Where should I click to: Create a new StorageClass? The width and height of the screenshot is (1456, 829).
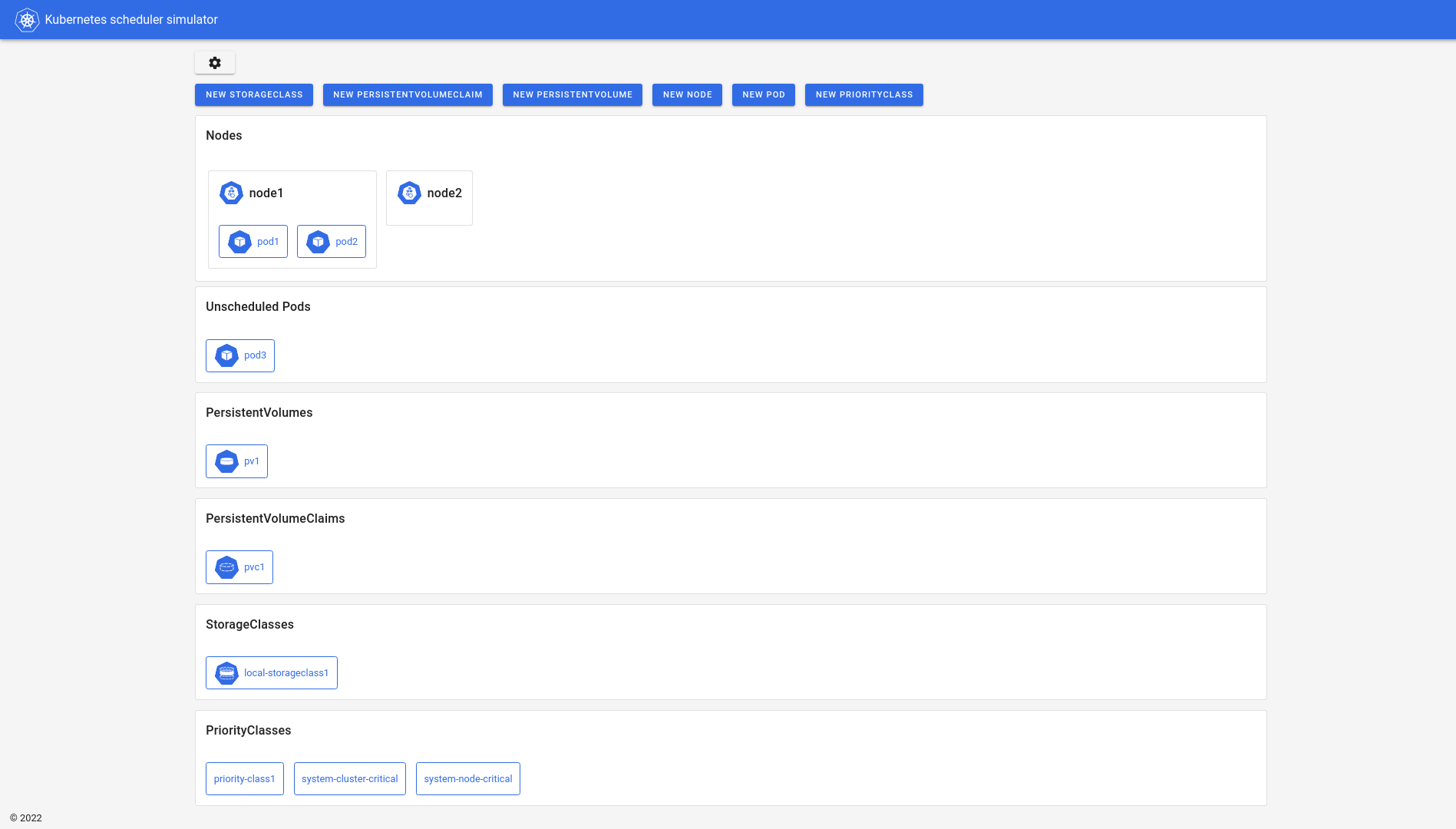pyautogui.click(x=254, y=95)
